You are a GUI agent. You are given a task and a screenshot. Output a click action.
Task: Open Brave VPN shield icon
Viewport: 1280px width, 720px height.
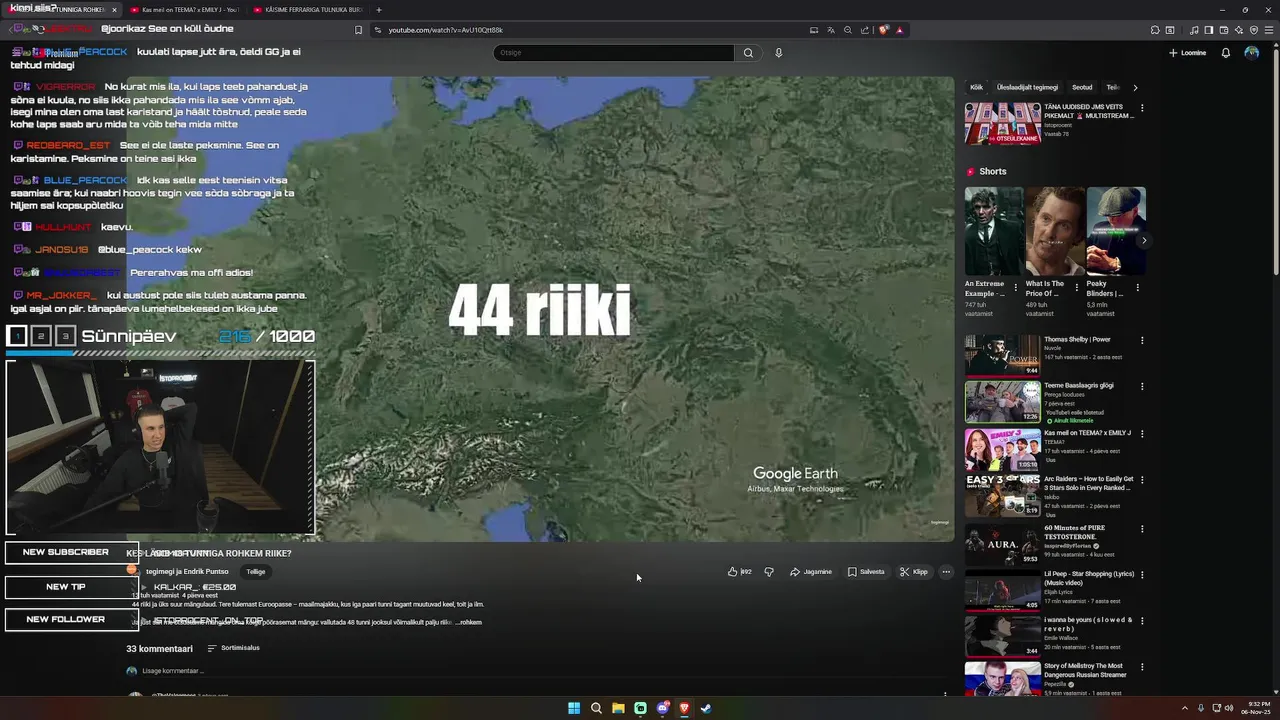point(1254,30)
